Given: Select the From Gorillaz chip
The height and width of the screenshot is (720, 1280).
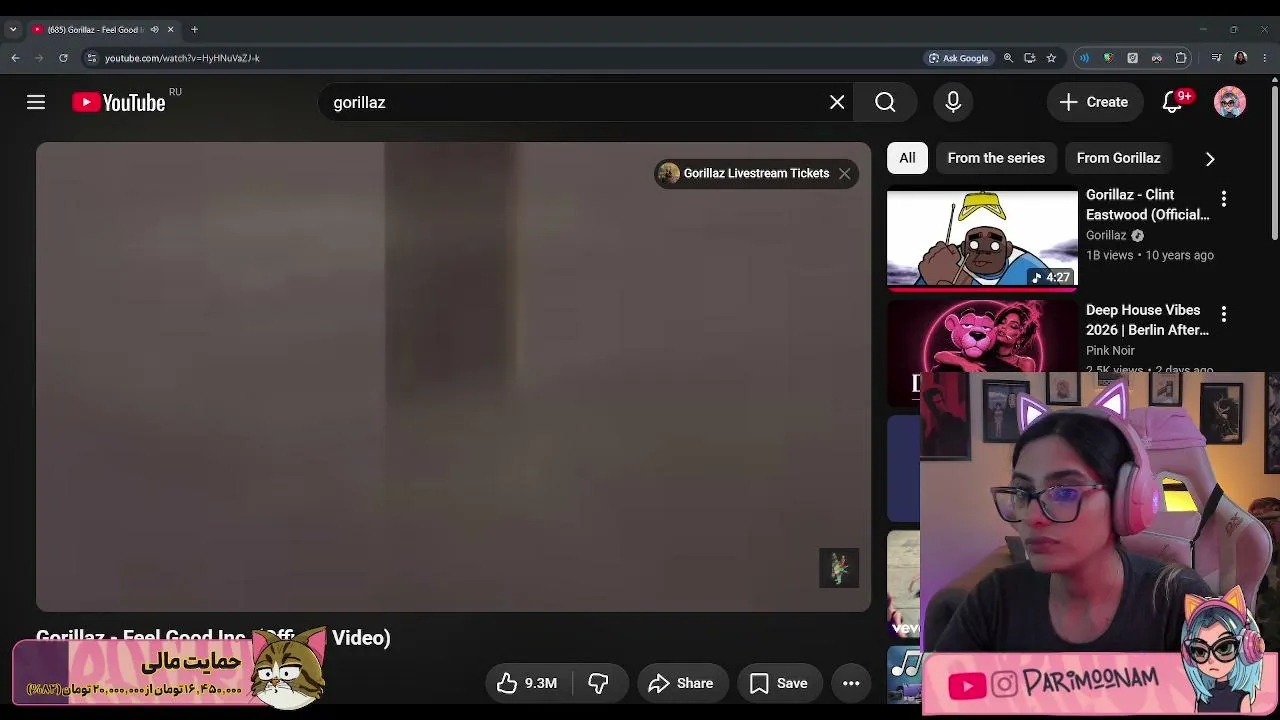Looking at the screenshot, I should 1118,158.
